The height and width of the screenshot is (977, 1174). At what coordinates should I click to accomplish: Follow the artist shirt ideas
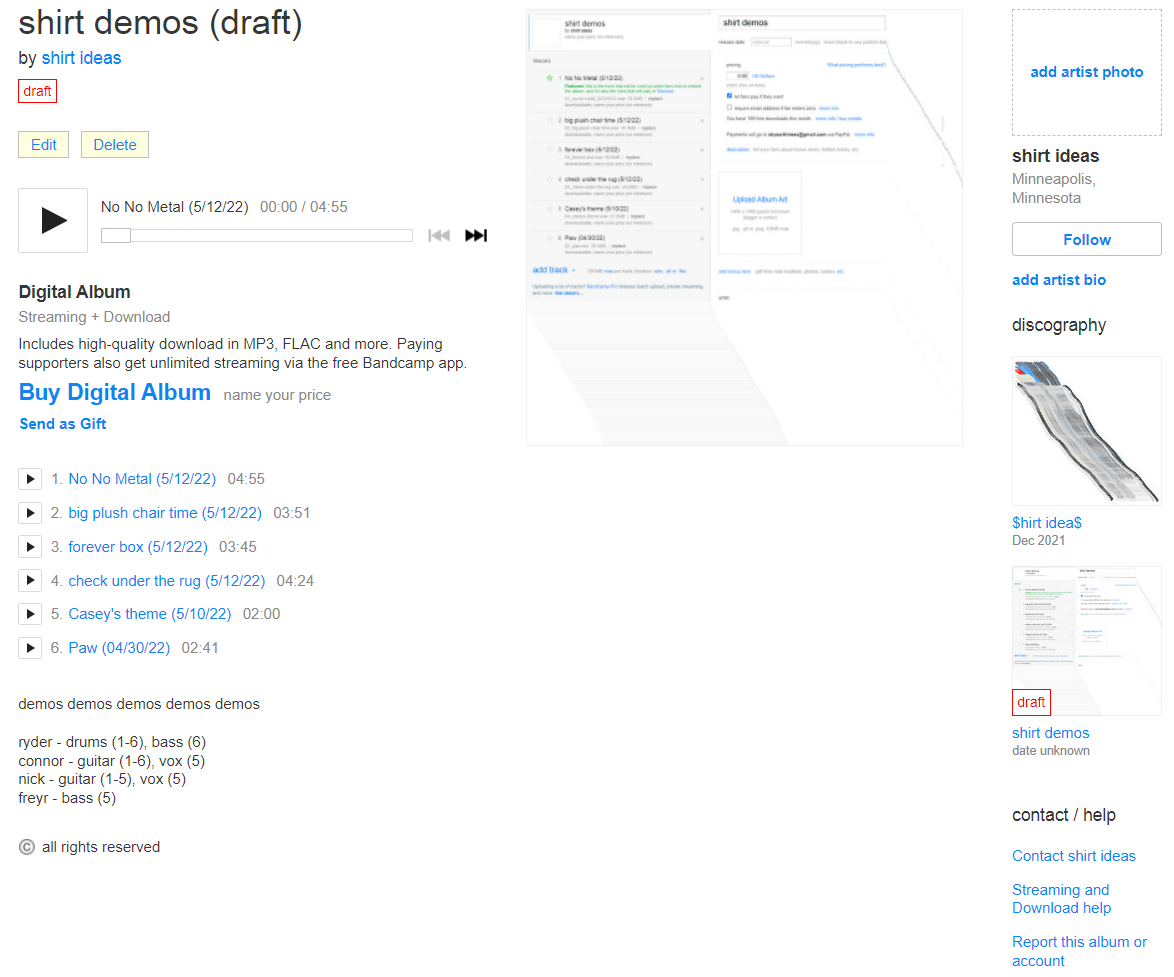[1086, 240]
